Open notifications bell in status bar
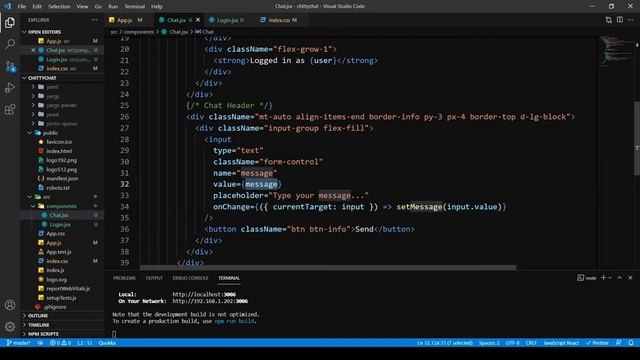This screenshot has height=360, width=640. (x=631, y=343)
